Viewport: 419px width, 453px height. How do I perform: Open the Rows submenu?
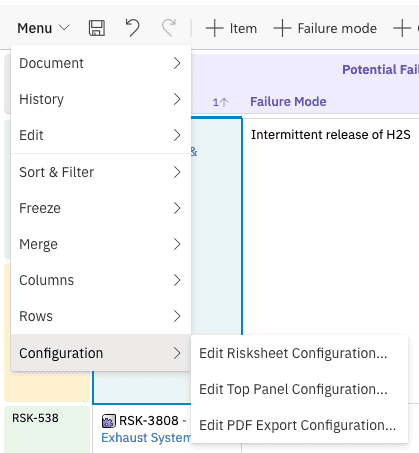click(101, 316)
